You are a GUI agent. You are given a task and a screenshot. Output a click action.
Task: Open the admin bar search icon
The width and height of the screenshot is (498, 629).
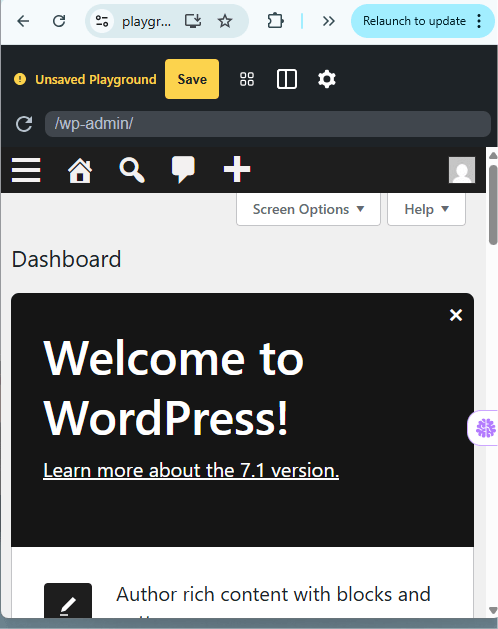tap(132, 170)
